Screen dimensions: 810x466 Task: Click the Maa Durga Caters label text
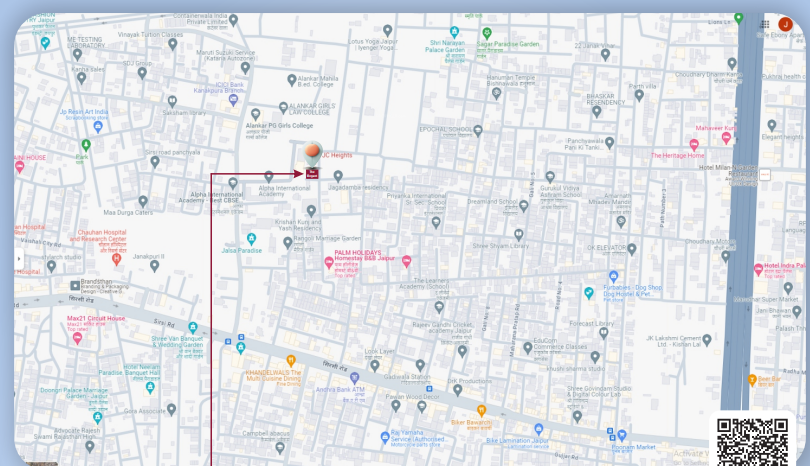tap(128, 212)
